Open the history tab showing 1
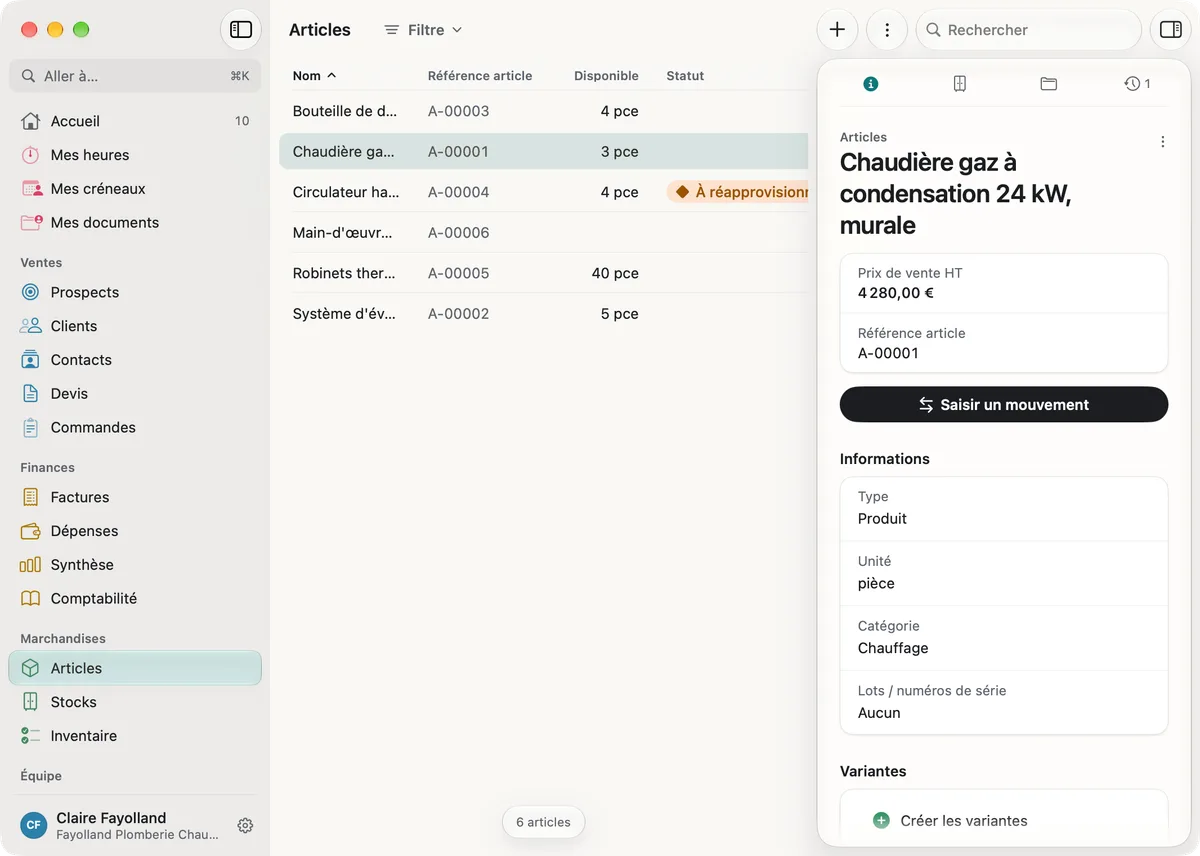 tap(1137, 84)
